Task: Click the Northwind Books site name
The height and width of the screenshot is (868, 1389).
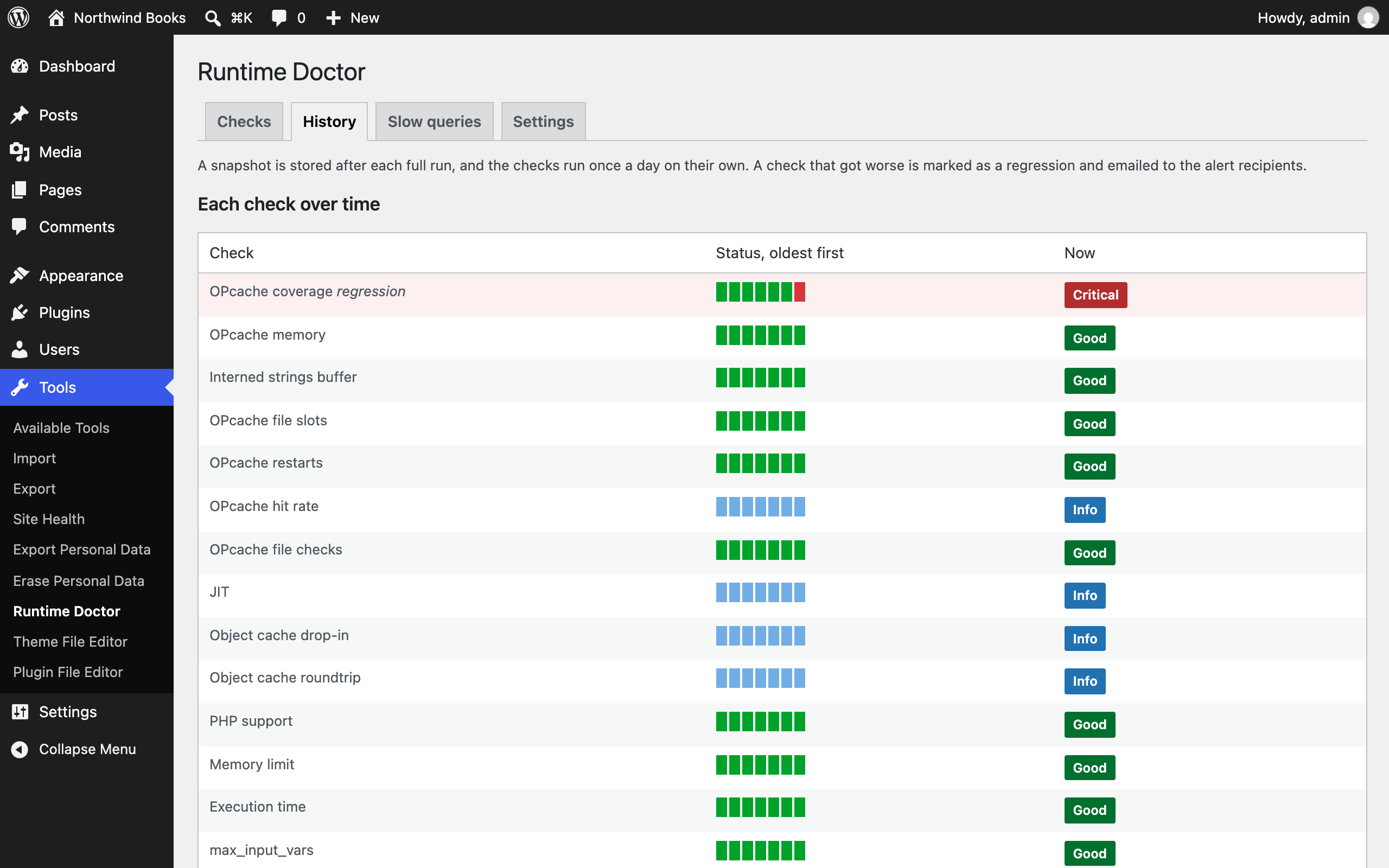Action: [130, 18]
